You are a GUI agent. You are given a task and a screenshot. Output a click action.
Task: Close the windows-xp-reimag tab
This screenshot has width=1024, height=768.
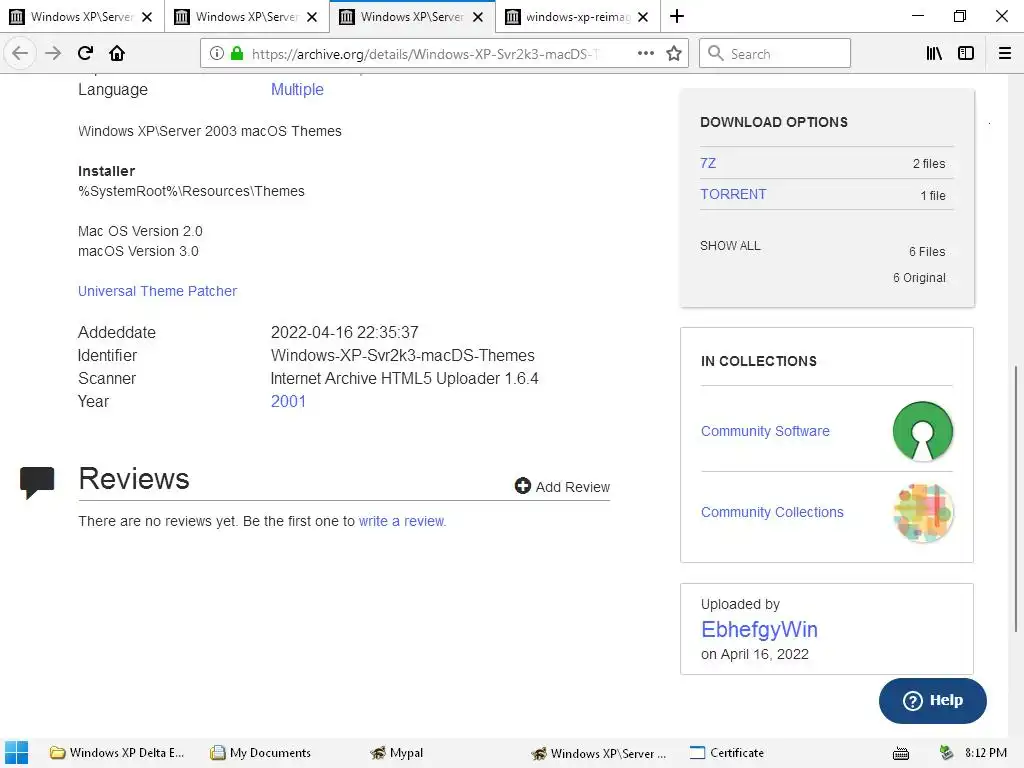(x=643, y=17)
